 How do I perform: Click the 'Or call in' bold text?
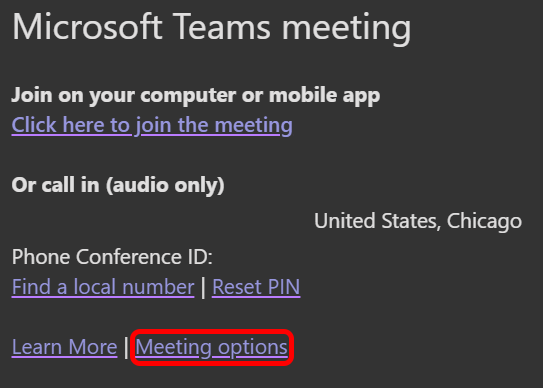point(55,185)
